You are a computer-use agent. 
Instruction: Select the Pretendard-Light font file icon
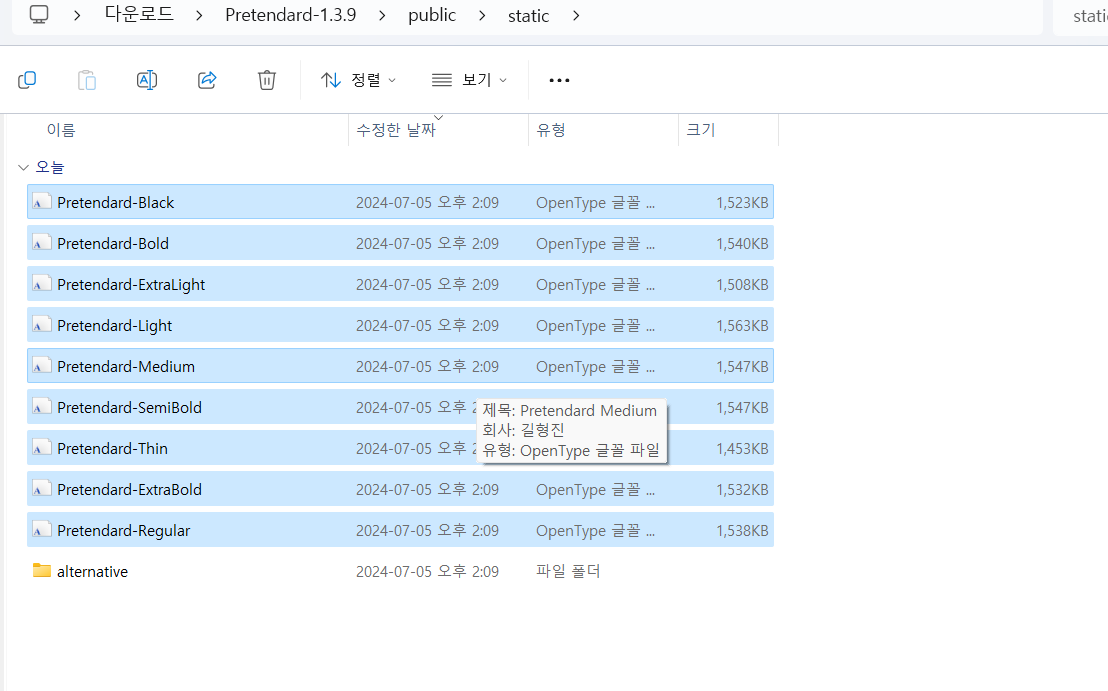tap(42, 325)
